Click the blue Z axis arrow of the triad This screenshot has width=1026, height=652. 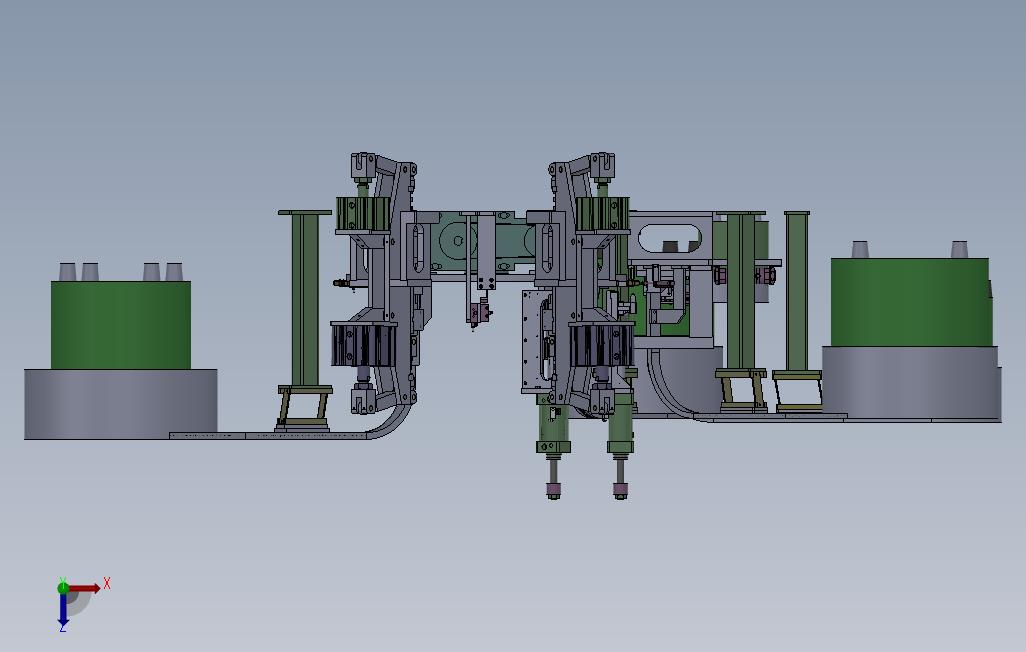63,609
